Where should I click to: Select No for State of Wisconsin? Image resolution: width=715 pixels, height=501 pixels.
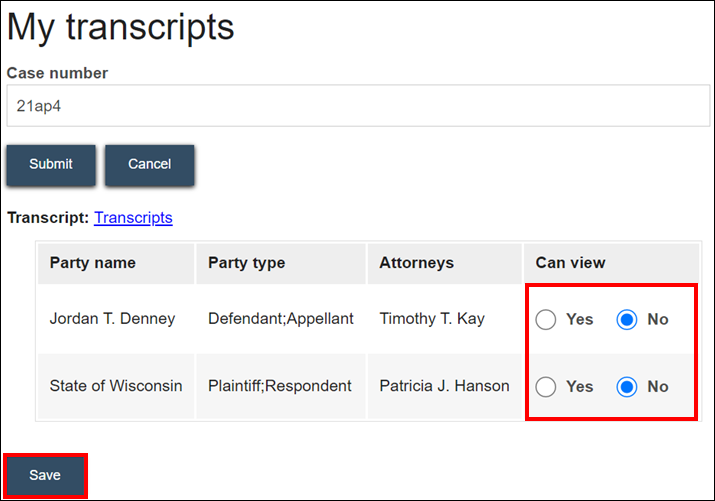(x=627, y=387)
